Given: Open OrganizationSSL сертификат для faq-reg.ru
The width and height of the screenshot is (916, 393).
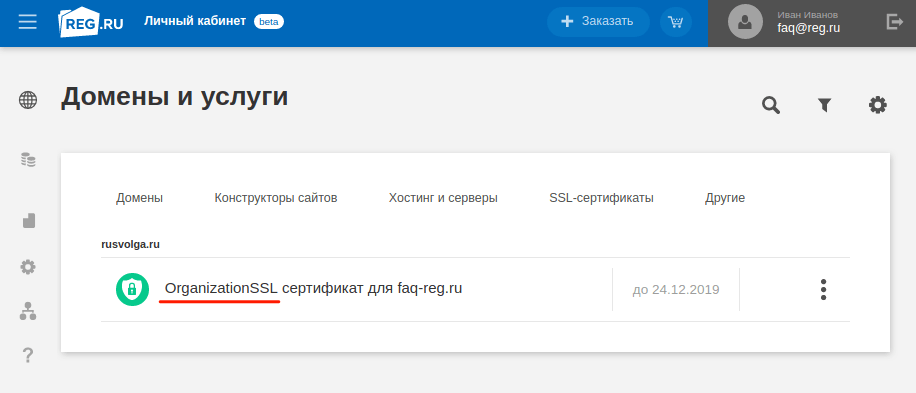Looking at the screenshot, I should [314, 288].
